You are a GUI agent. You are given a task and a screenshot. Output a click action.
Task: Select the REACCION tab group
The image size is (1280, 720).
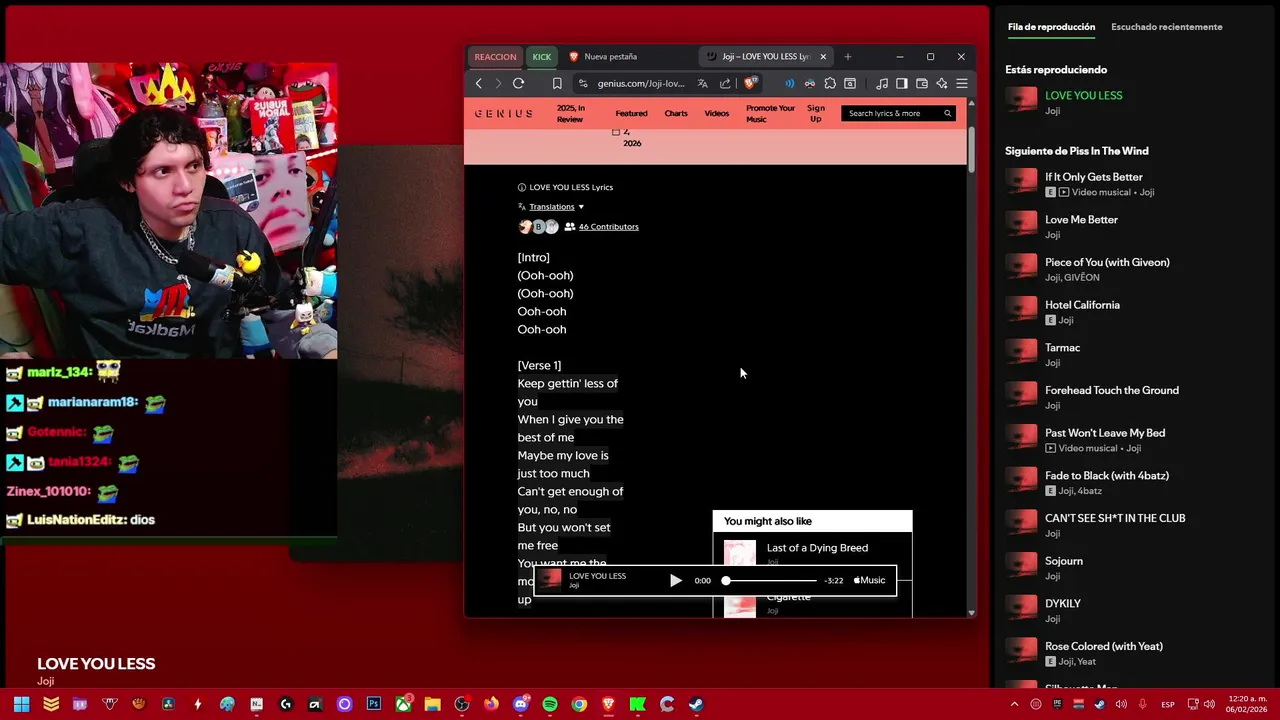click(495, 57)
